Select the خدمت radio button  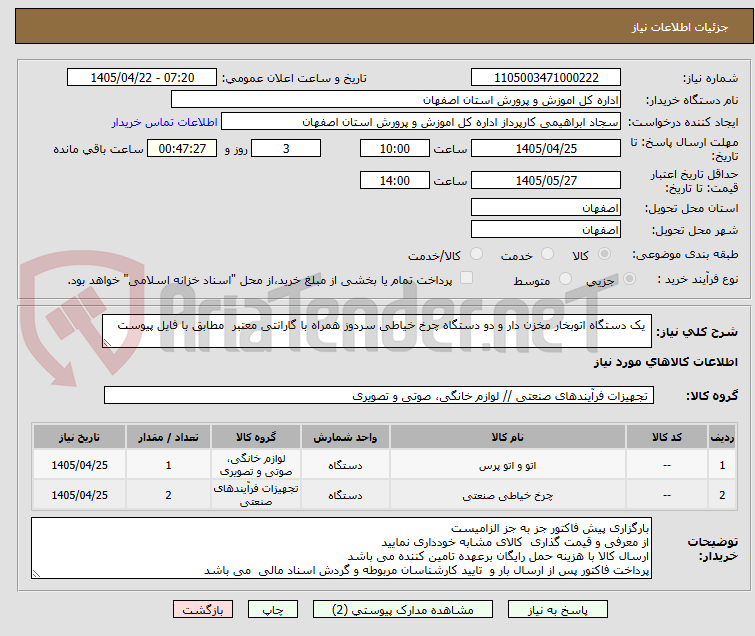(x=547, y=254)
